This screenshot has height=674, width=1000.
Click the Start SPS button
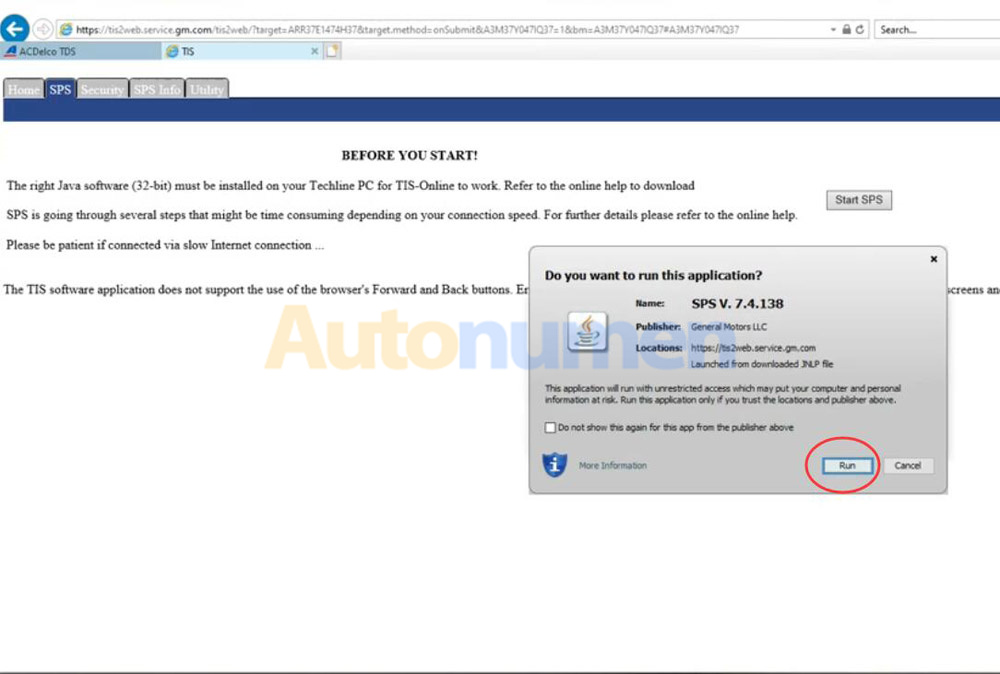click(x=858, y=199)
